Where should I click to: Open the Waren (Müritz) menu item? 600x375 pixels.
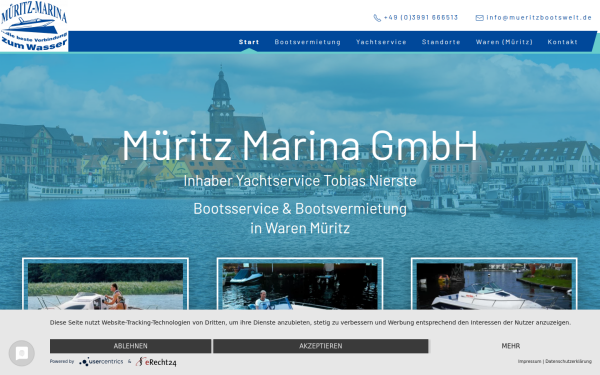pyautogui.click(x=504, y=42)
